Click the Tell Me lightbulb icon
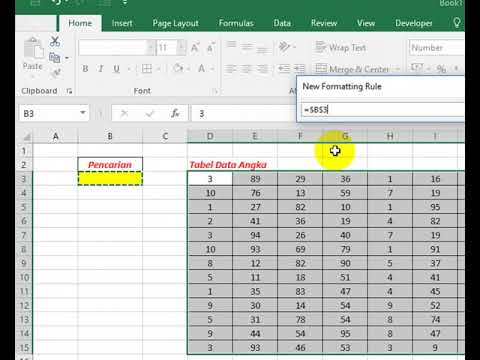The image size is (480, 360). point(457,23)
